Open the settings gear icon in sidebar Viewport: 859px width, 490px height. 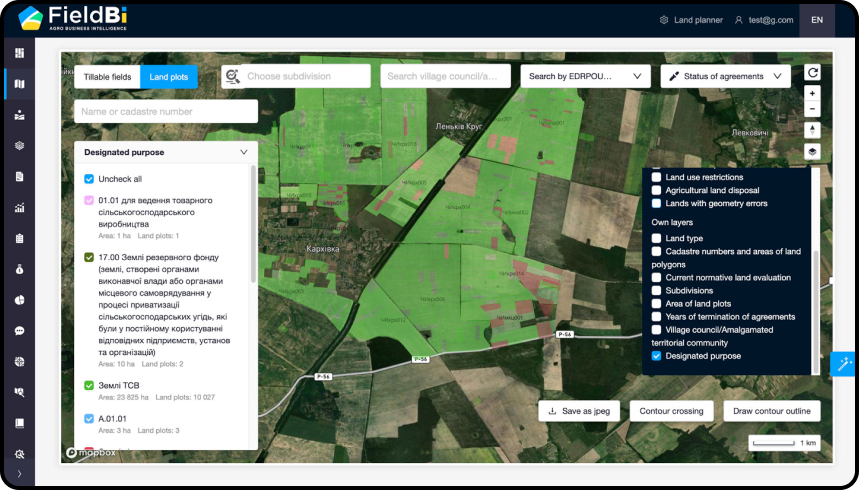(20, 454)
